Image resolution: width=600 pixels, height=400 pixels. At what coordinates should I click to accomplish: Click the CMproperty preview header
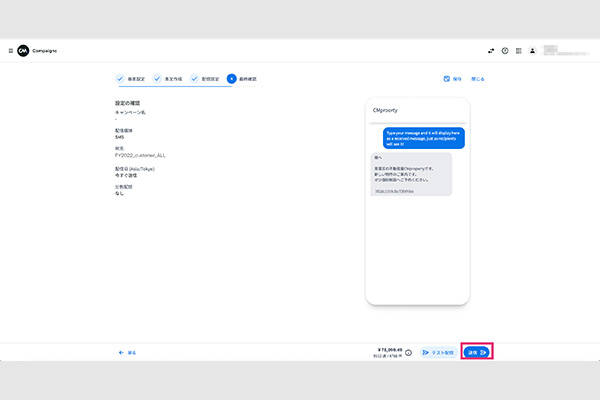[387, 109]
